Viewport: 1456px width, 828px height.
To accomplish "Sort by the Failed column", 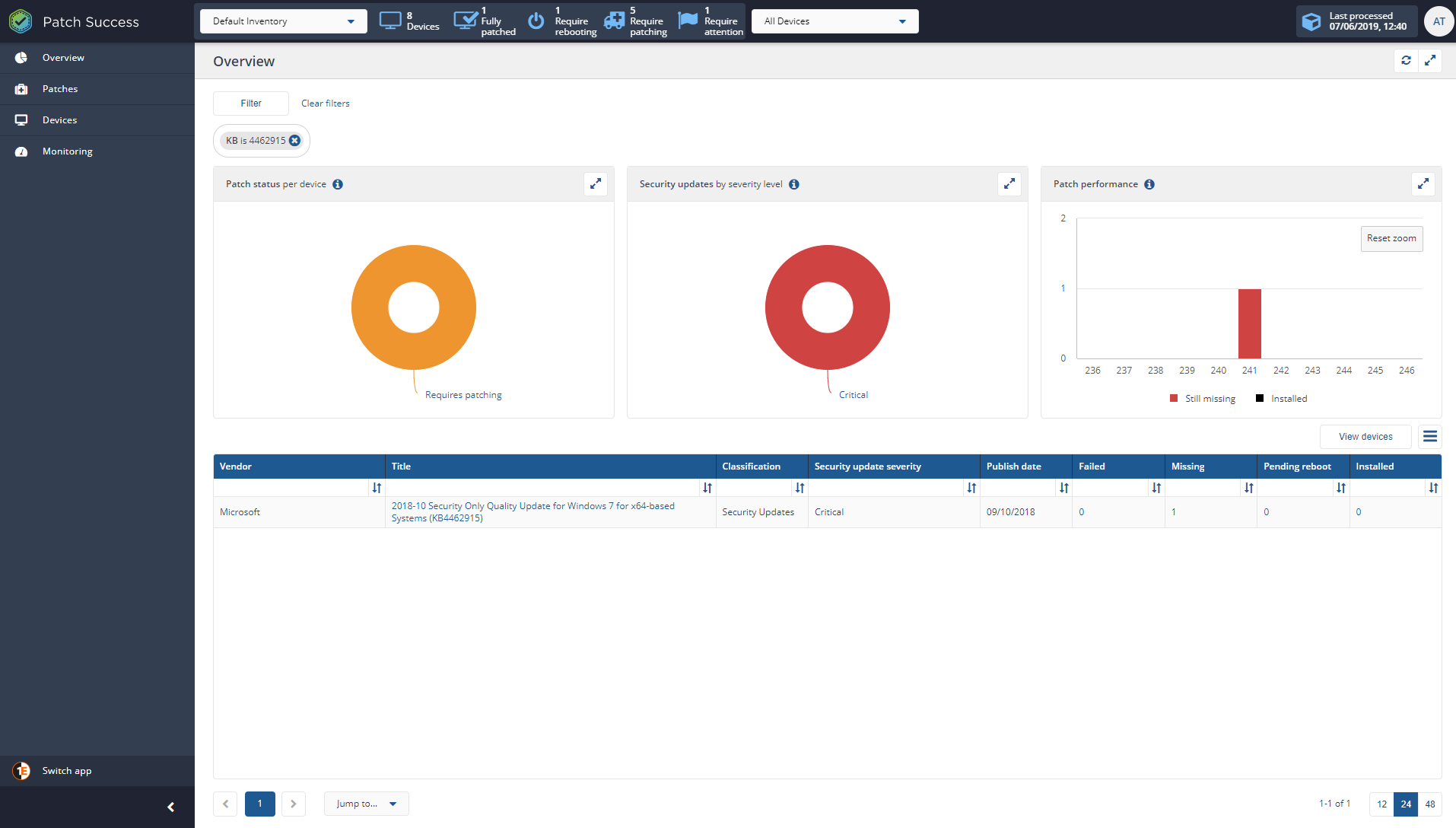I will (x=1156, y=488).
